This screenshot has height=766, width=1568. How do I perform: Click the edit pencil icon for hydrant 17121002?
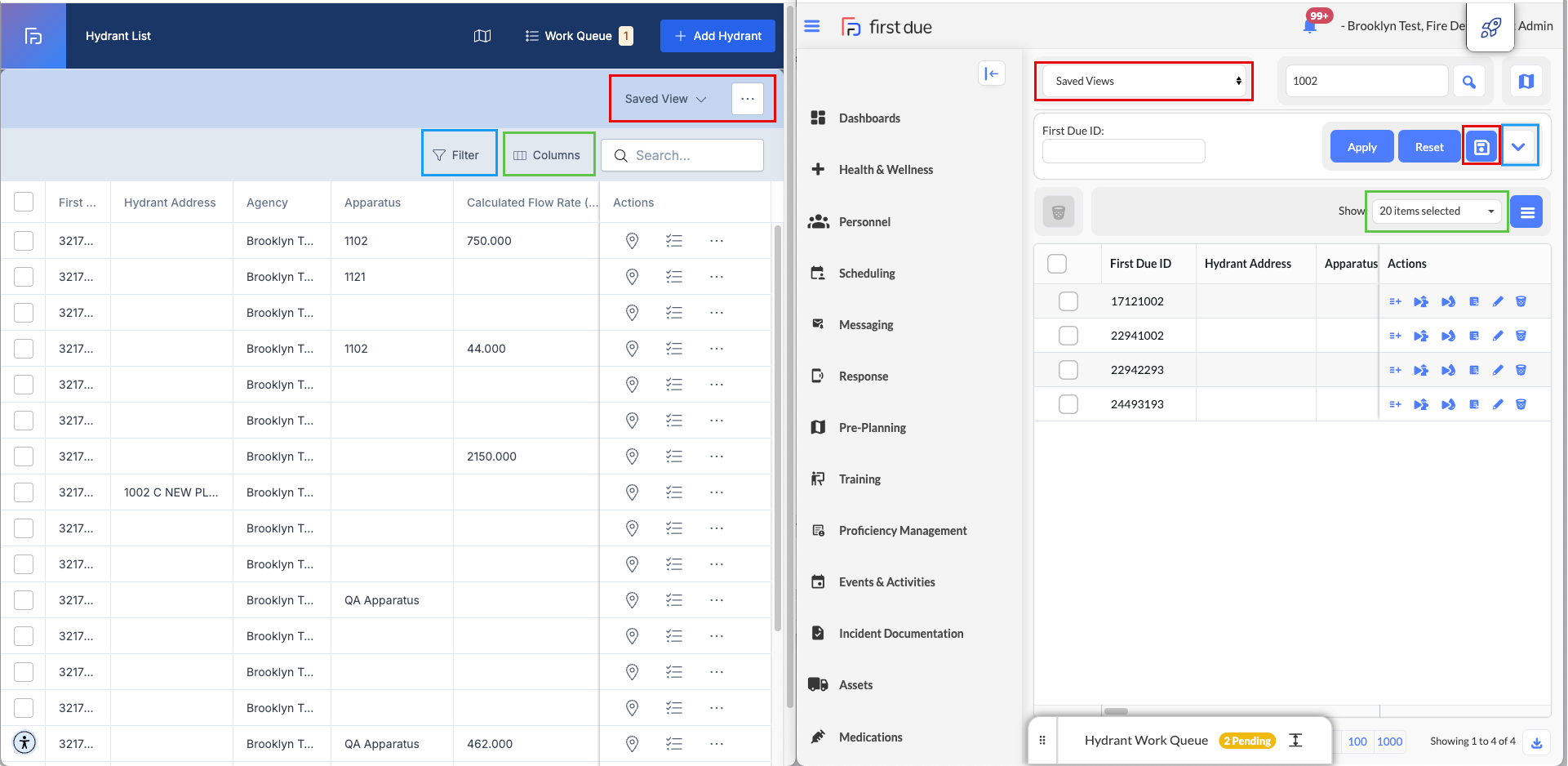pyautogui.click(x=1498, y=301)
